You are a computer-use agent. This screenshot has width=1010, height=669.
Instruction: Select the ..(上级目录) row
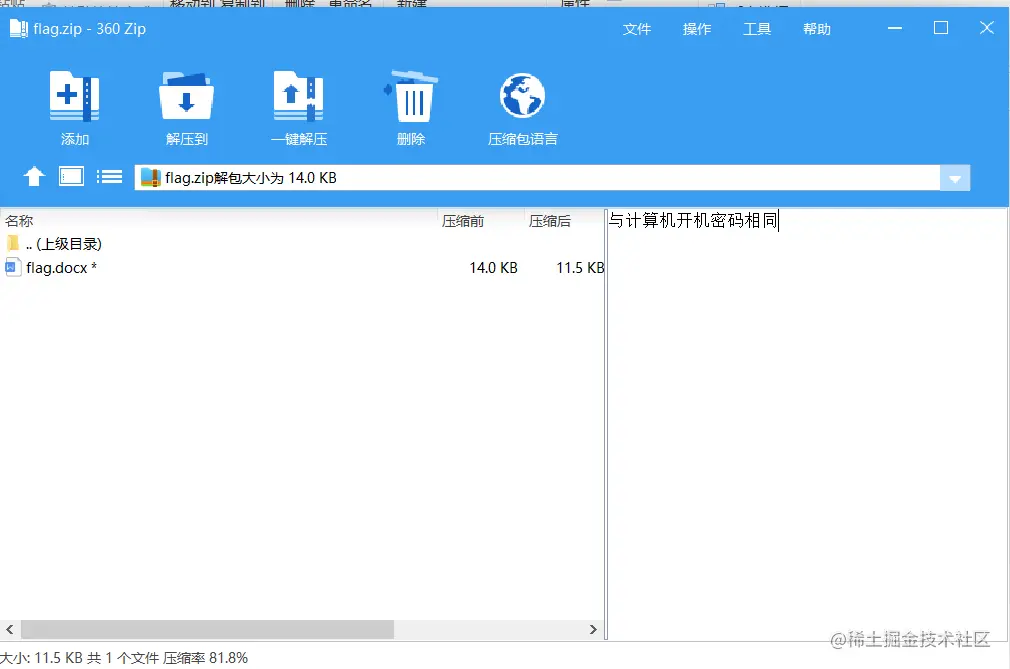click(x=302, y=243)
